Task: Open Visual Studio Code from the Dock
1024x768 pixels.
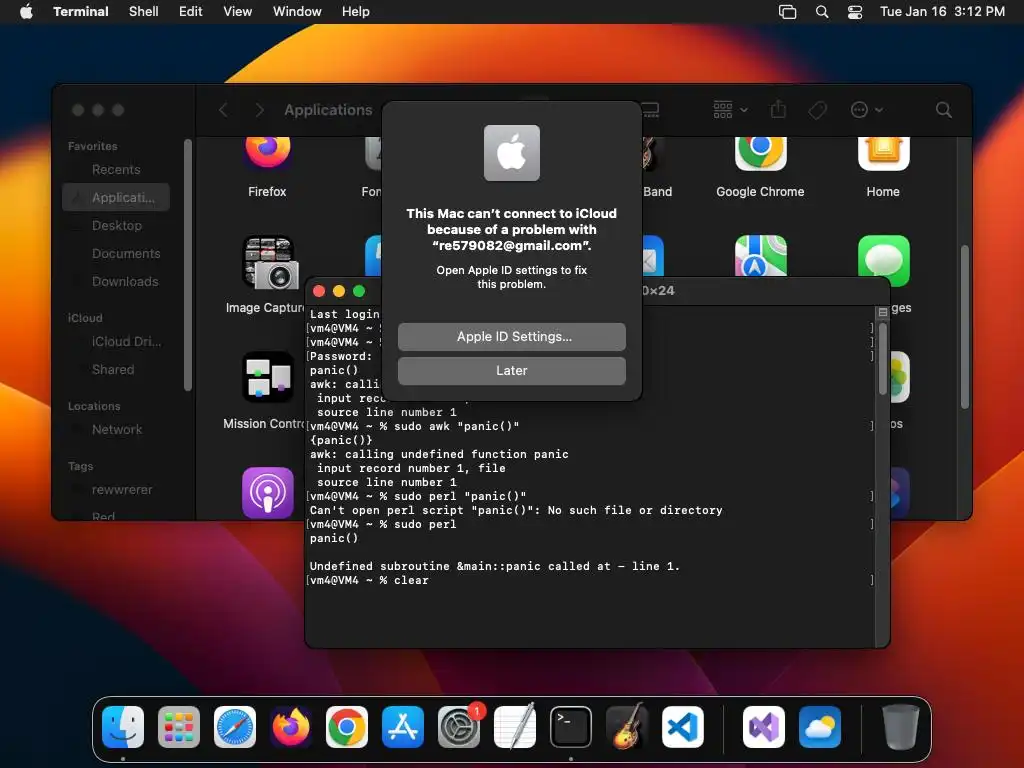Action: (682, 727)
